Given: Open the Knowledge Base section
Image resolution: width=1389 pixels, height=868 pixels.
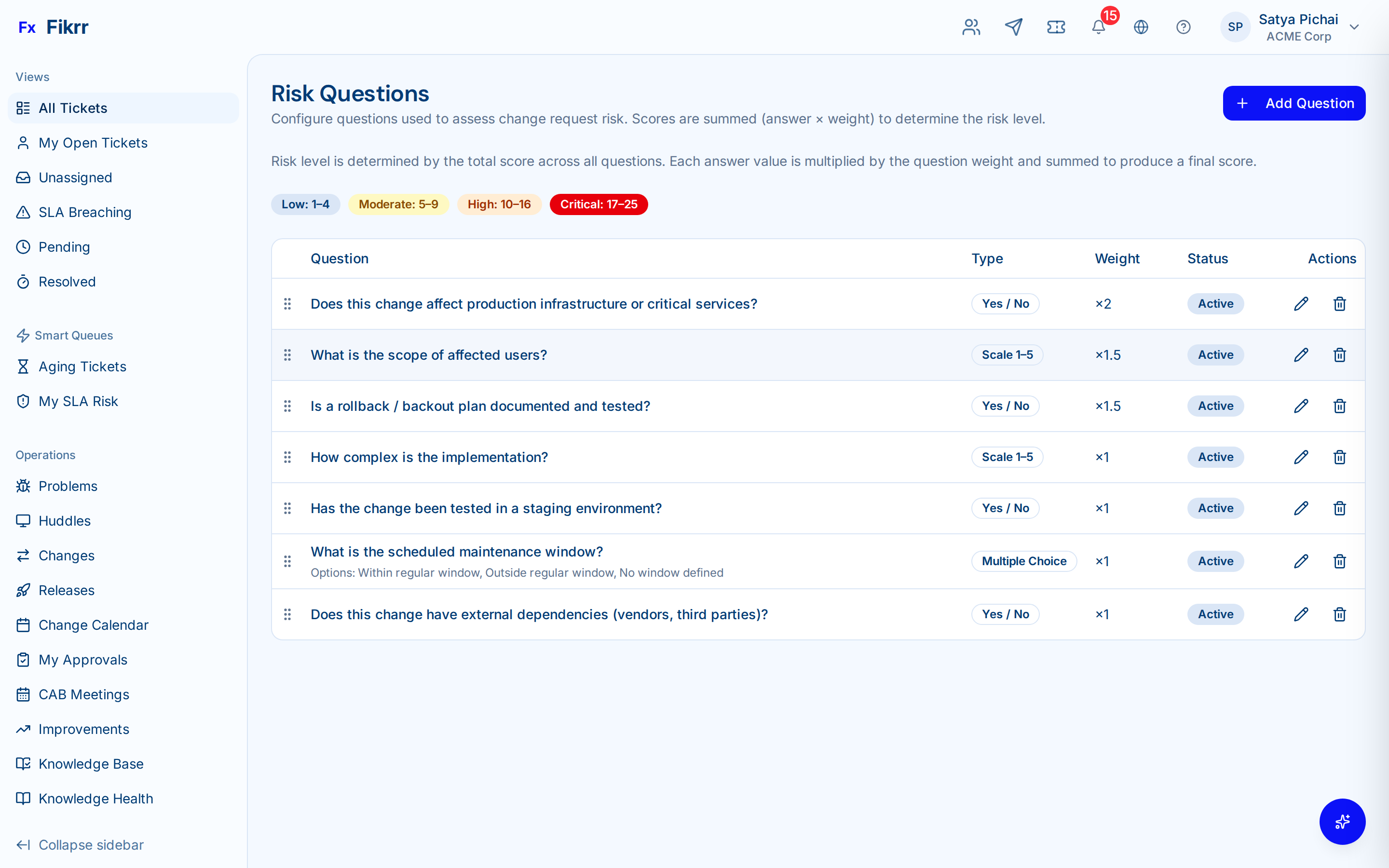Looking at the screenshot, I should click(91, 763).
